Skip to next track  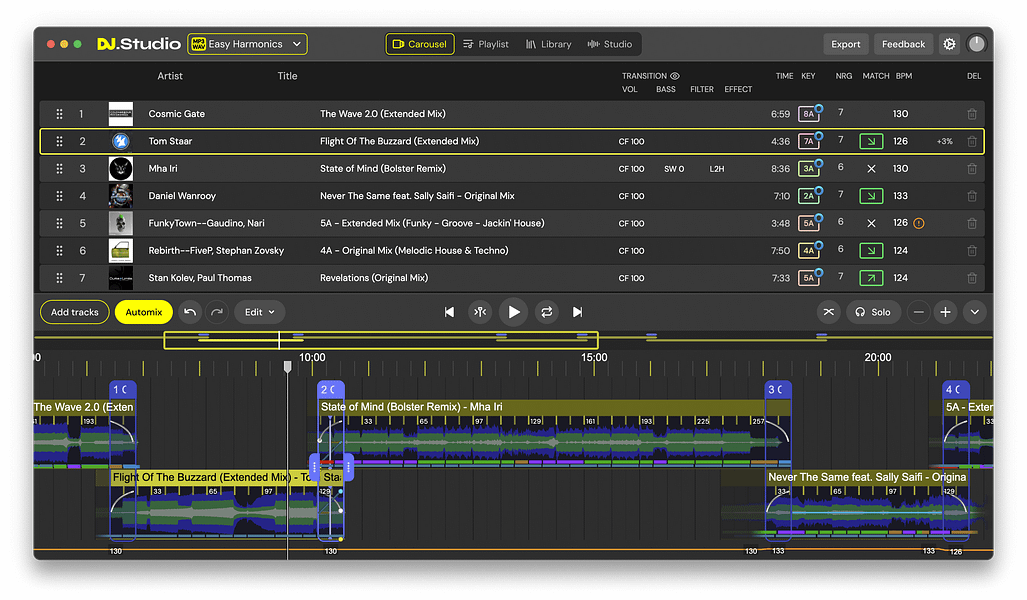578,312
